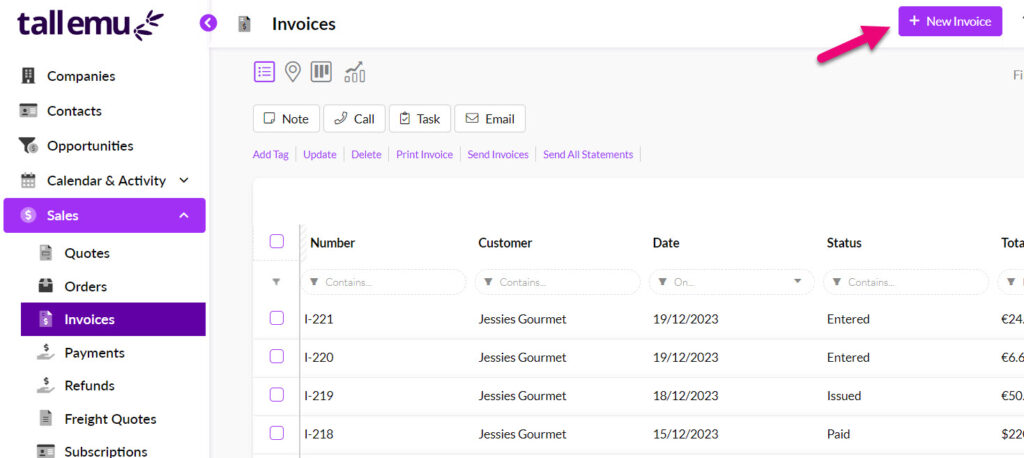Switch to kanban board view
The image size is (1024, 458).
pos(321,72)
